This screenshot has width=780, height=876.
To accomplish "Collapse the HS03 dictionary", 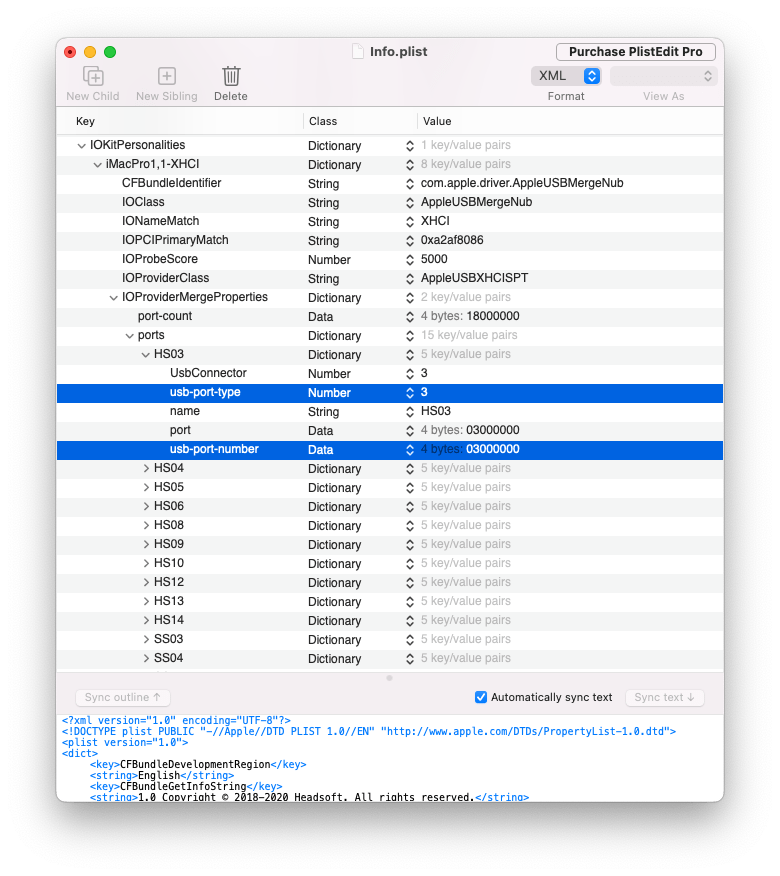I will (x=145, y=354).
